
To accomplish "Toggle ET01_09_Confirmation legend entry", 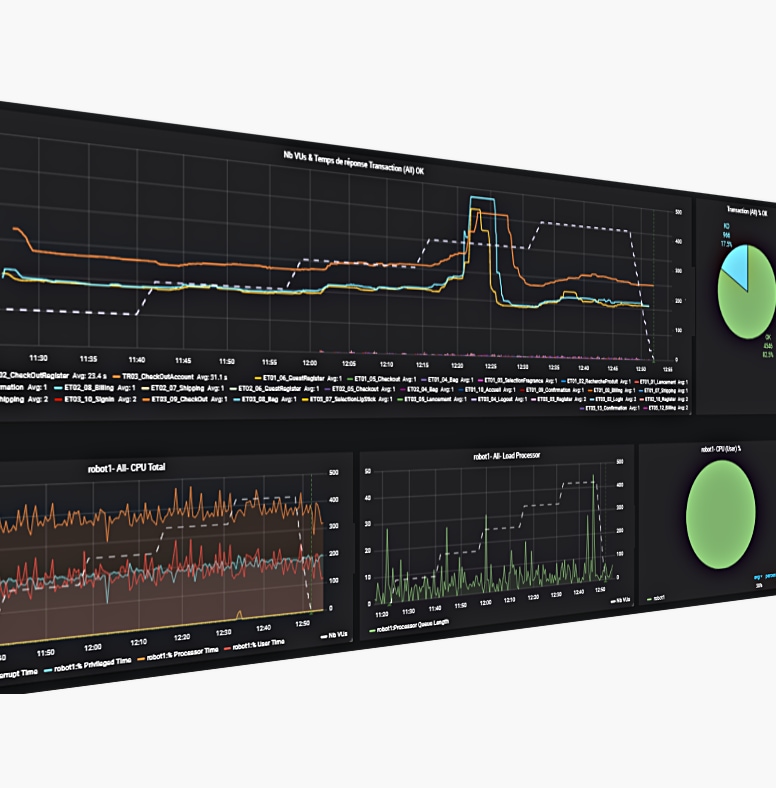I will pyautogui.click(x=551, y=390).
